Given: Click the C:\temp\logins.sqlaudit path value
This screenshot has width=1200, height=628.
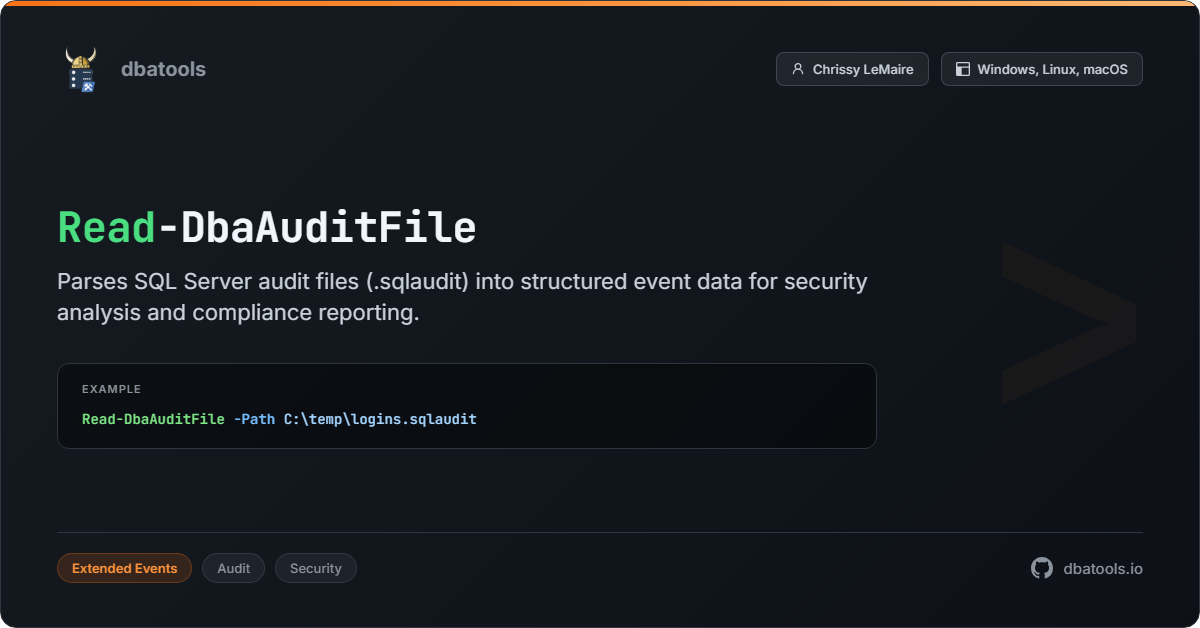Looking at the screenshot, I should [380, 419].
